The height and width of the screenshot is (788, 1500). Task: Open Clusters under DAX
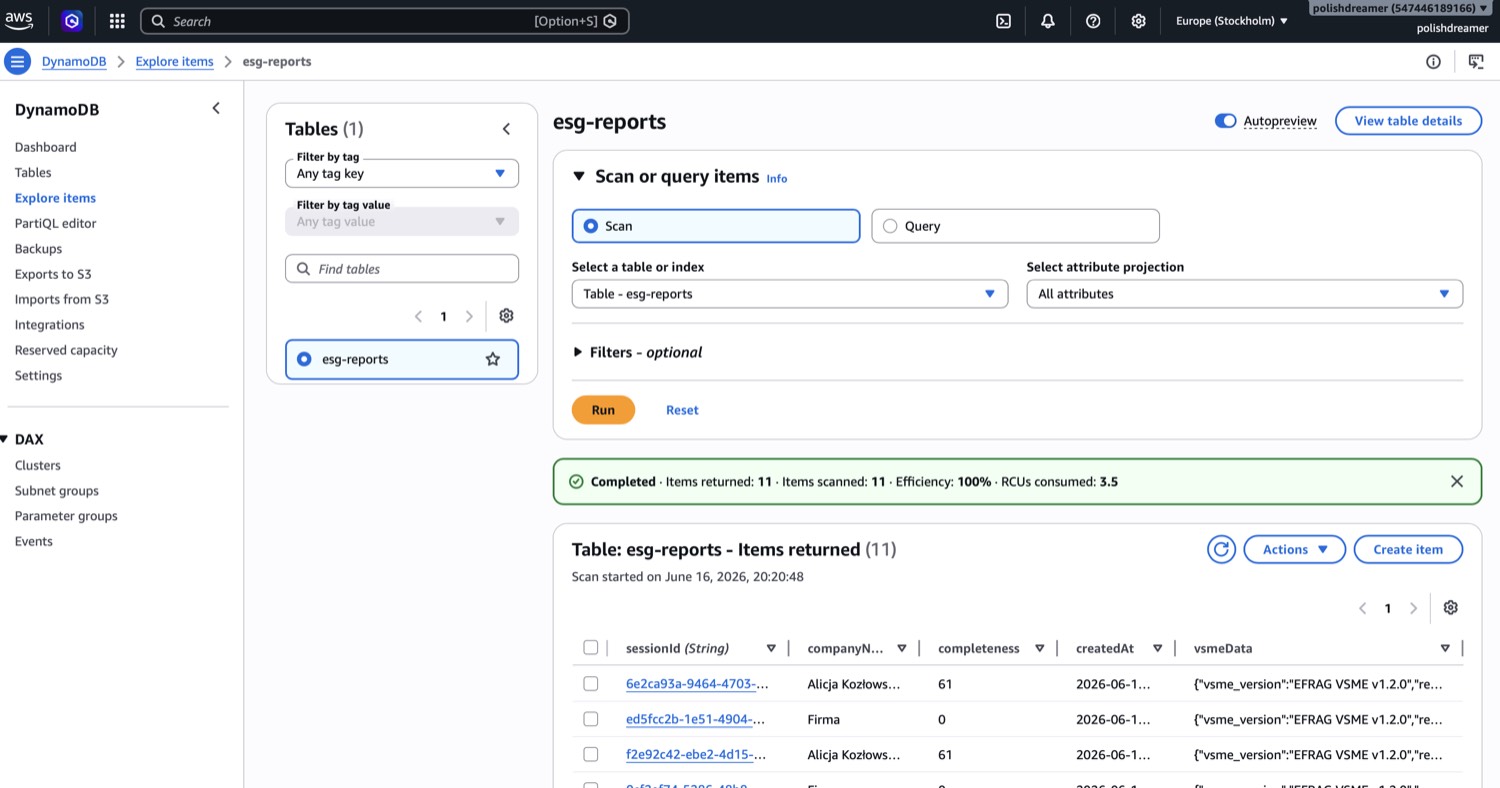click(37, 465)
